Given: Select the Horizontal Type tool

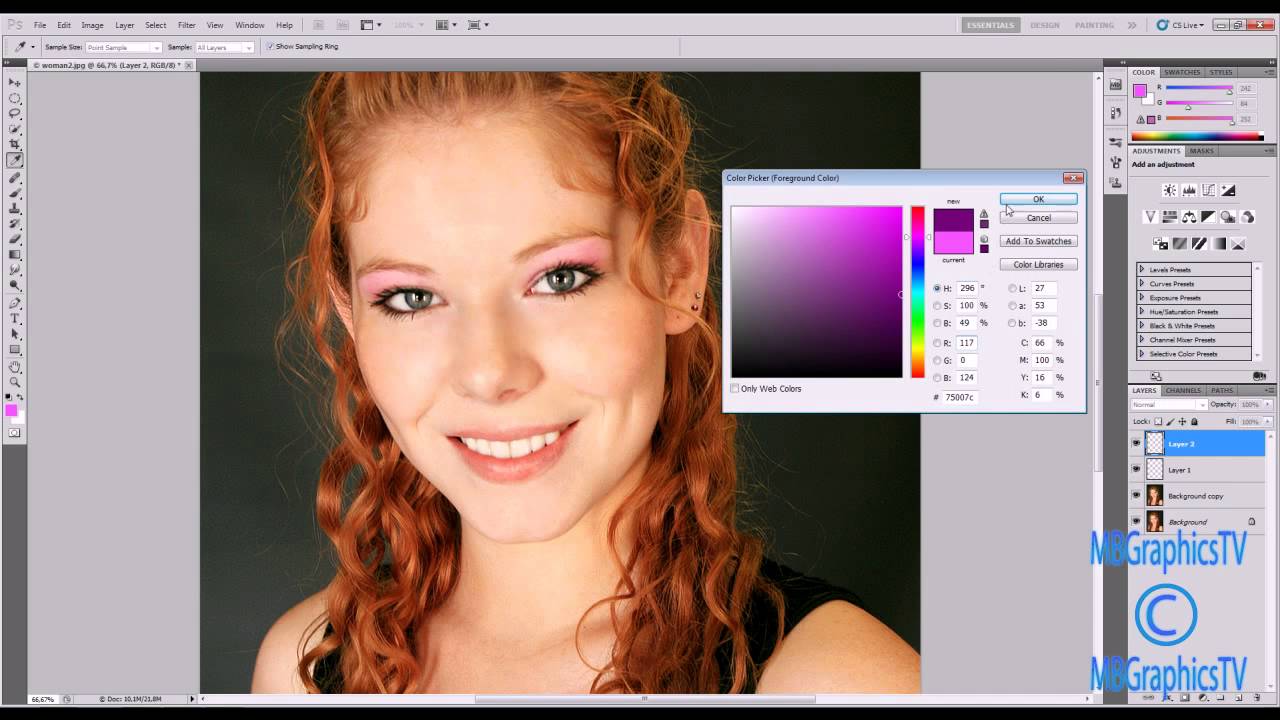Looking at the screenshot, I should tap(15, 318).
